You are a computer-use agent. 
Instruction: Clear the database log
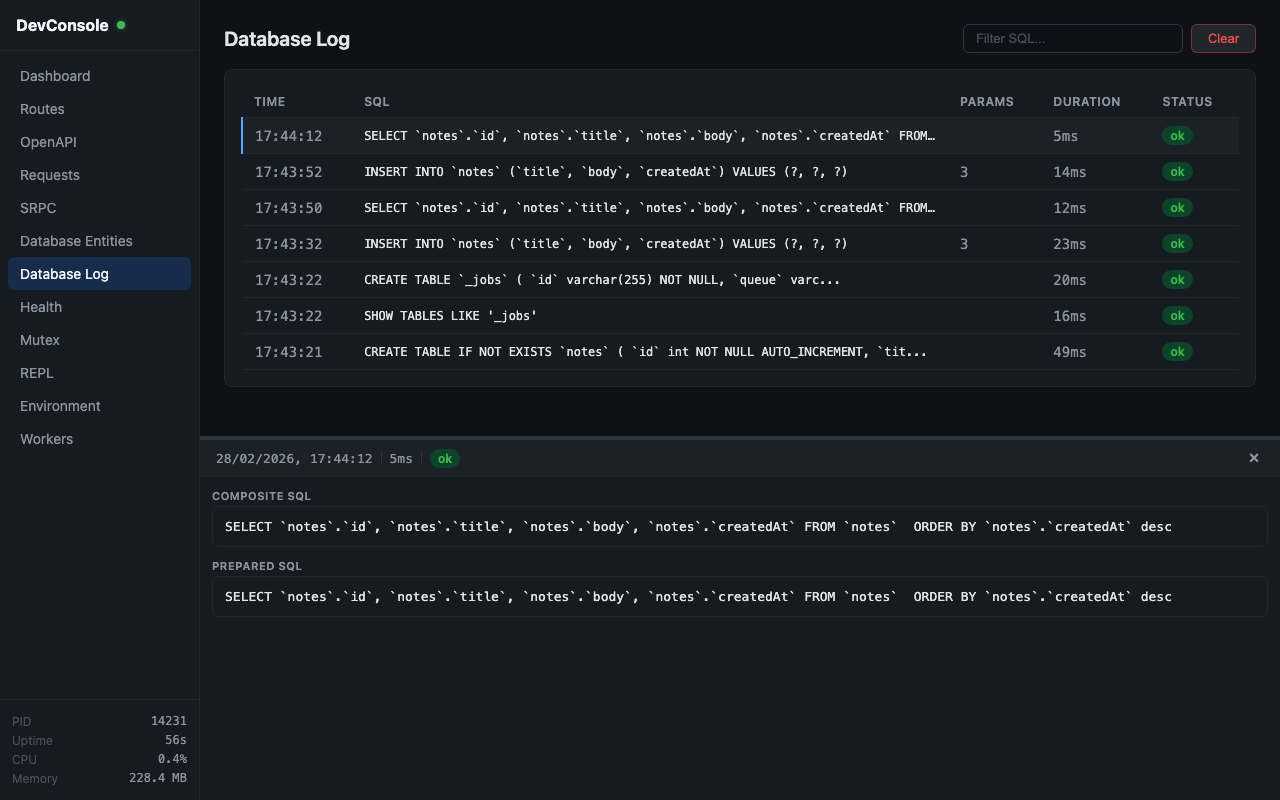point(1223,39)
